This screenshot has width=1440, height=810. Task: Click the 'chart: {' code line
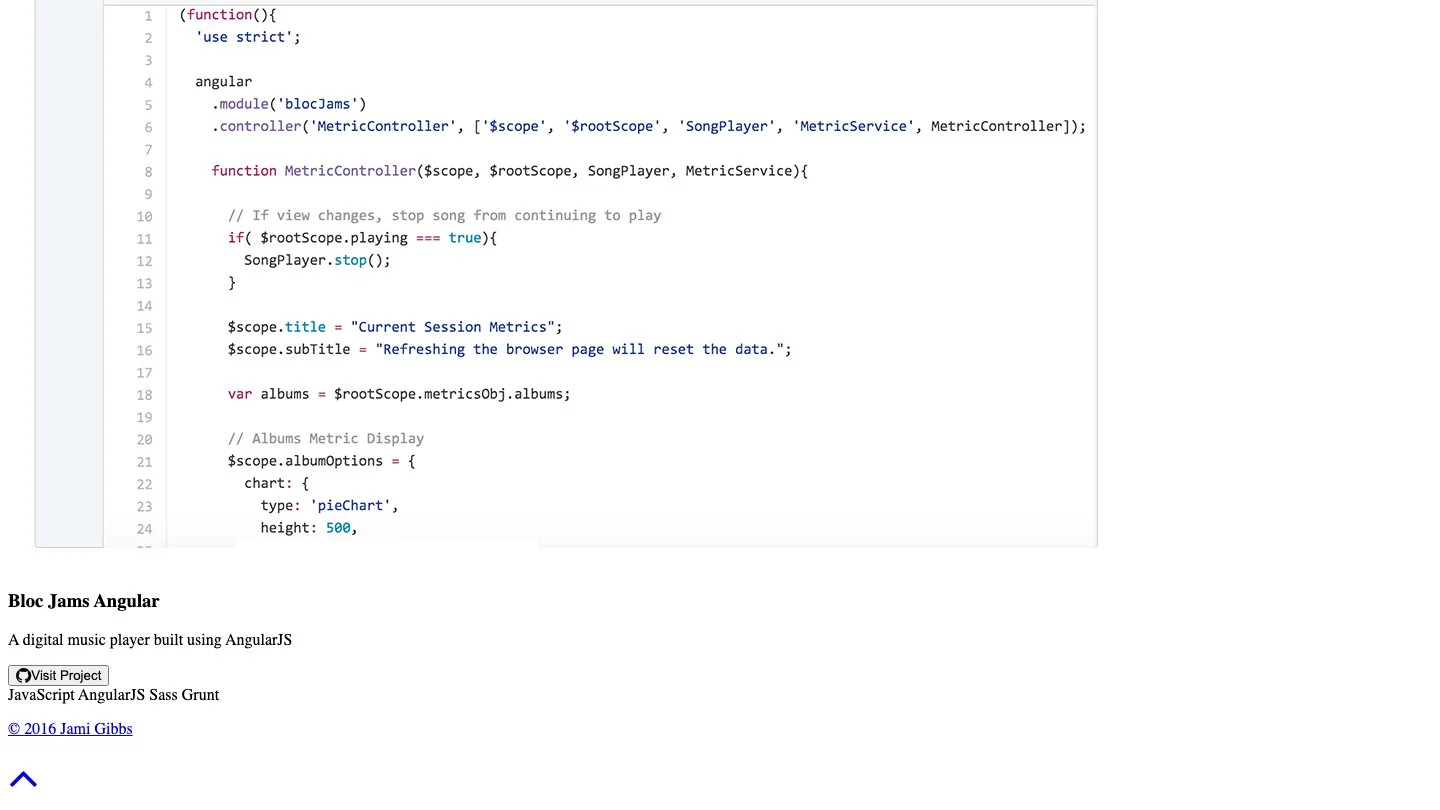pyautogui.click(x=277, y=483)
